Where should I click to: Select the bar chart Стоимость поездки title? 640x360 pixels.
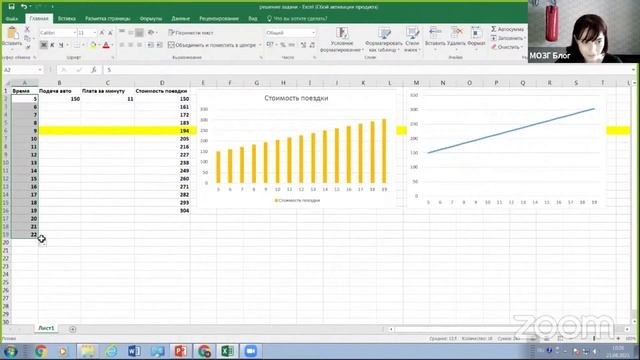pyautogui.click(x=296, y=98)
